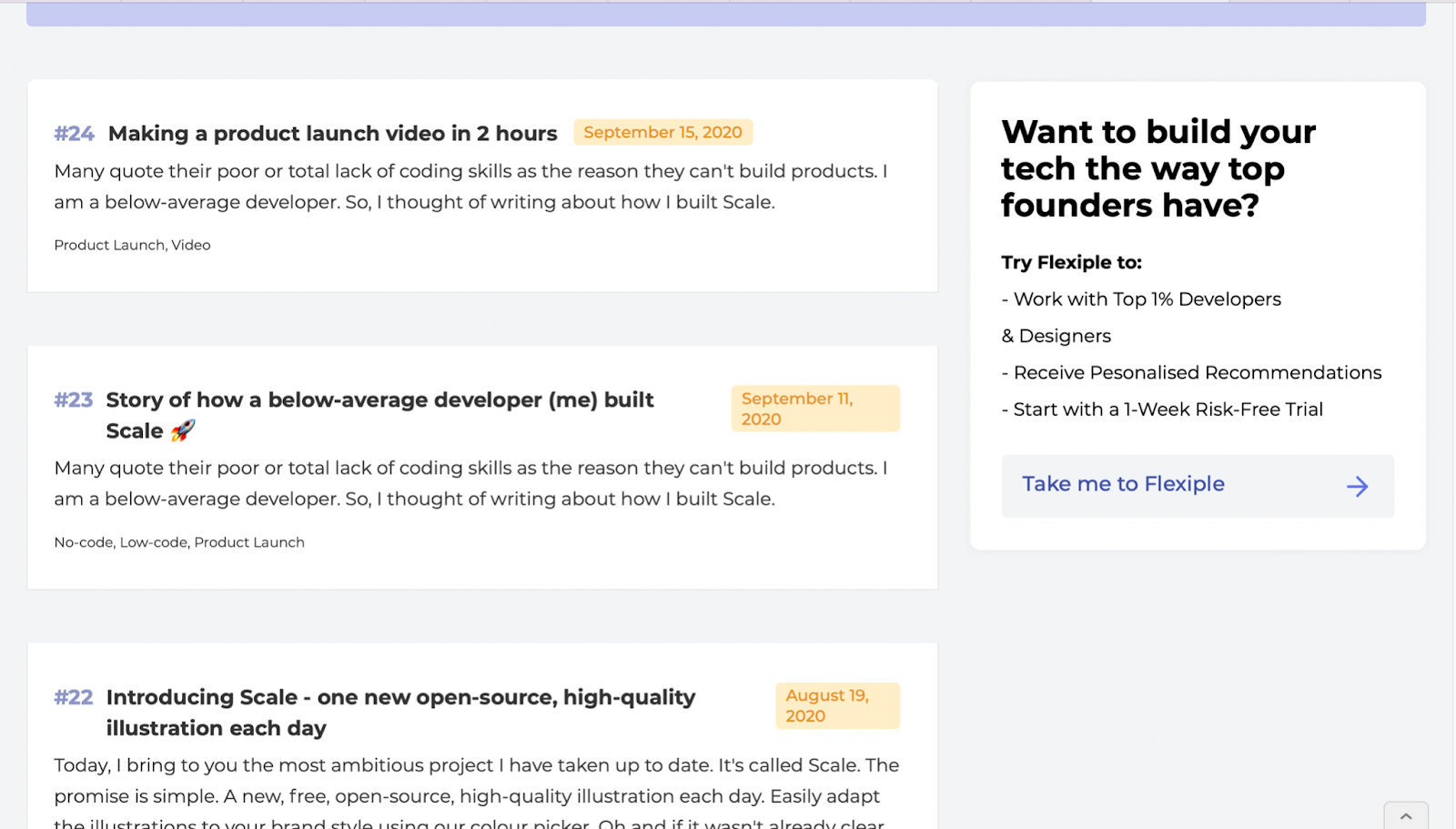This screenshot has width=1456, height=829.
Task: Open the below-average developer story post
Action: point(379,400)
